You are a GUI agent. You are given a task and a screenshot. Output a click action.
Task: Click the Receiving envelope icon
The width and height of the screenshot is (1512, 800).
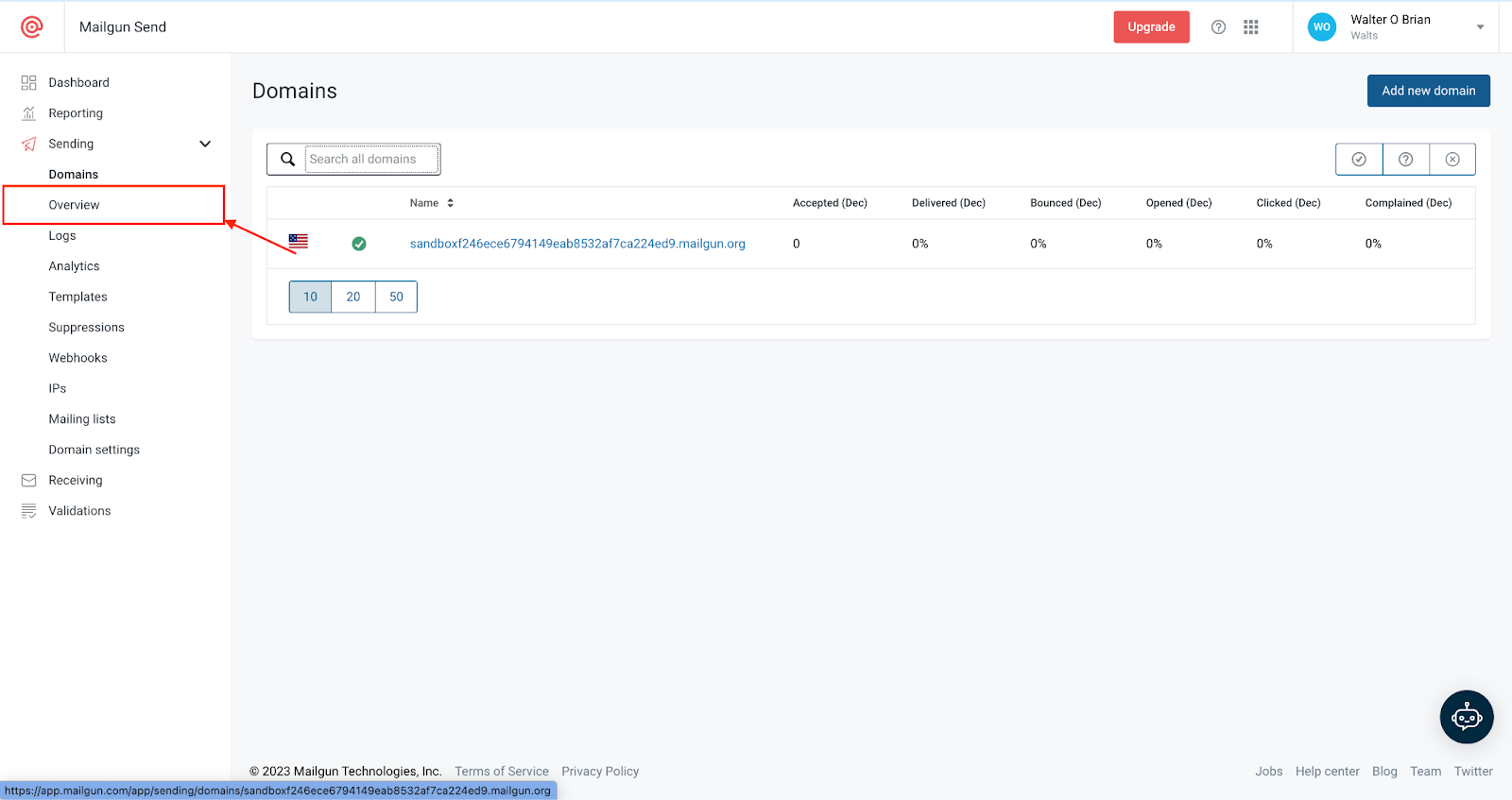29,481
